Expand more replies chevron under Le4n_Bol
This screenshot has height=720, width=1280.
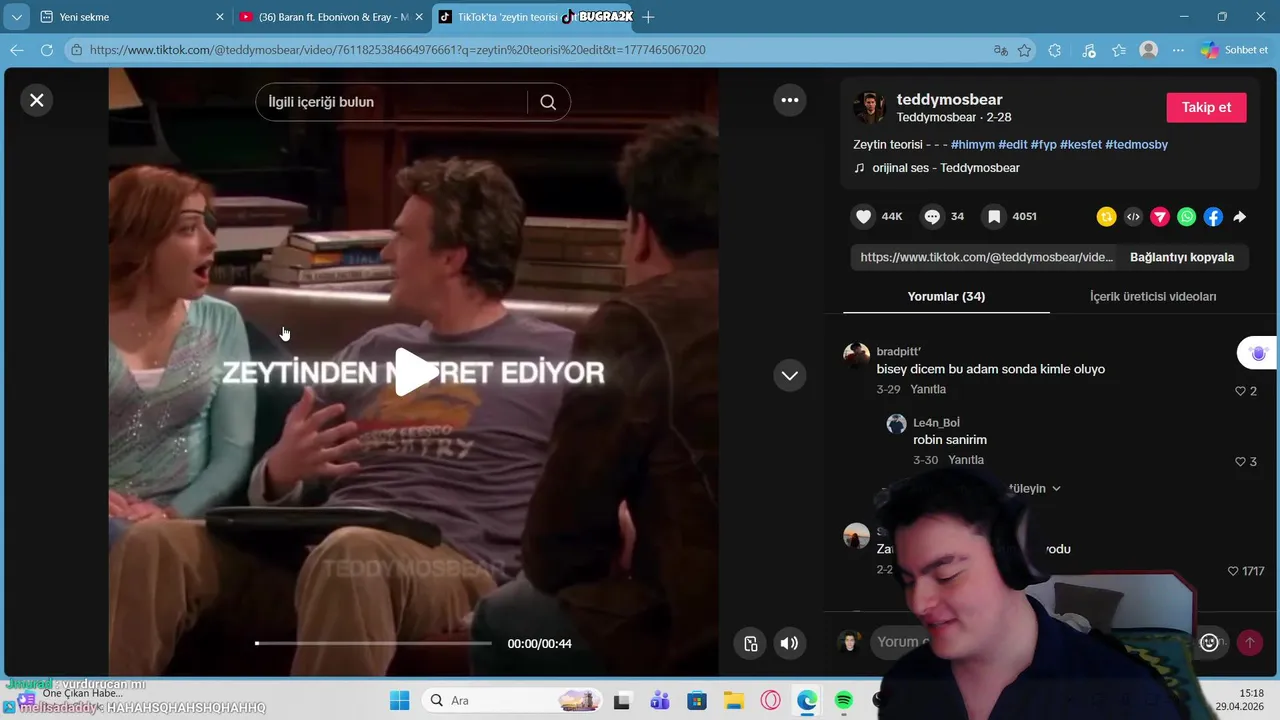point(1056,489)
